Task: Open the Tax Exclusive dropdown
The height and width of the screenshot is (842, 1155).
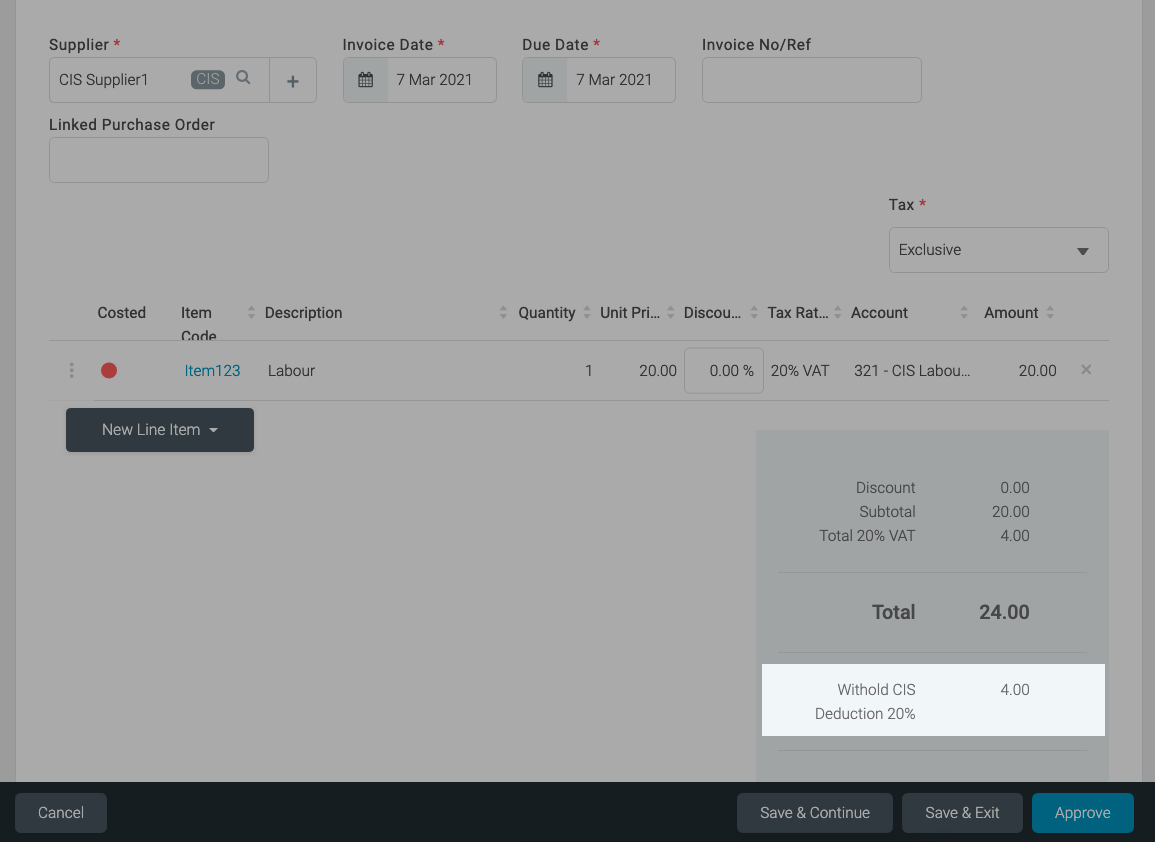Action: [998, 250]
